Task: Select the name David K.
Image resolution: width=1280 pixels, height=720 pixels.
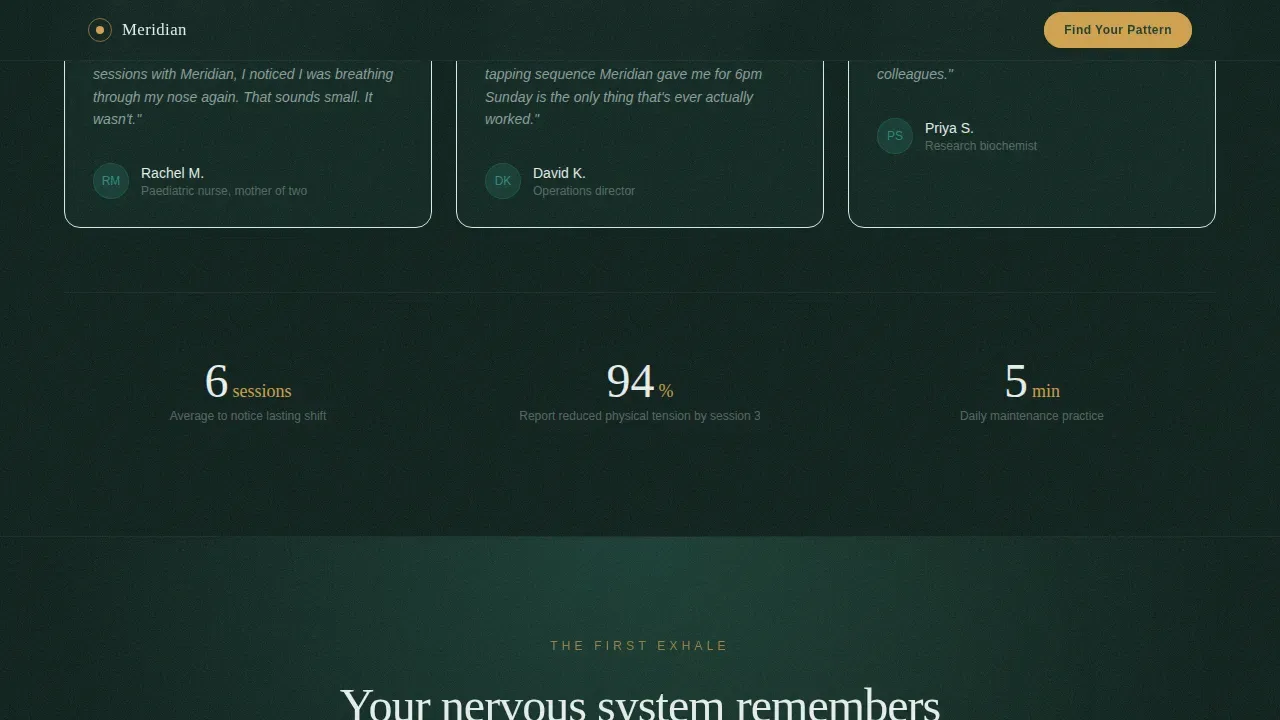Action: (x=559, y=173)
